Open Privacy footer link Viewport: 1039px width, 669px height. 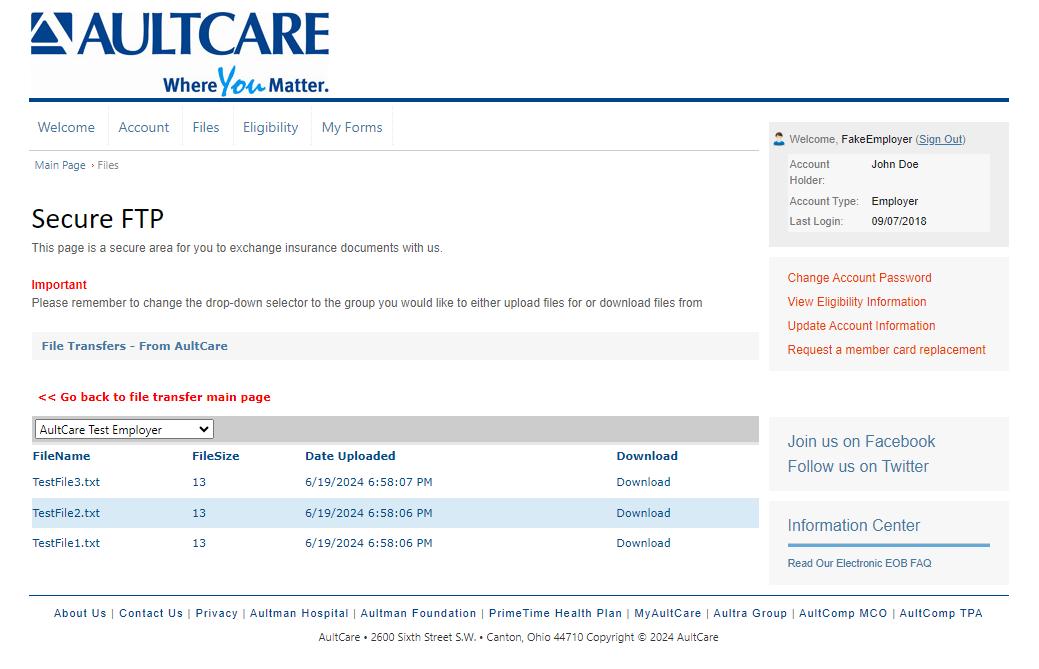[217, 613]
